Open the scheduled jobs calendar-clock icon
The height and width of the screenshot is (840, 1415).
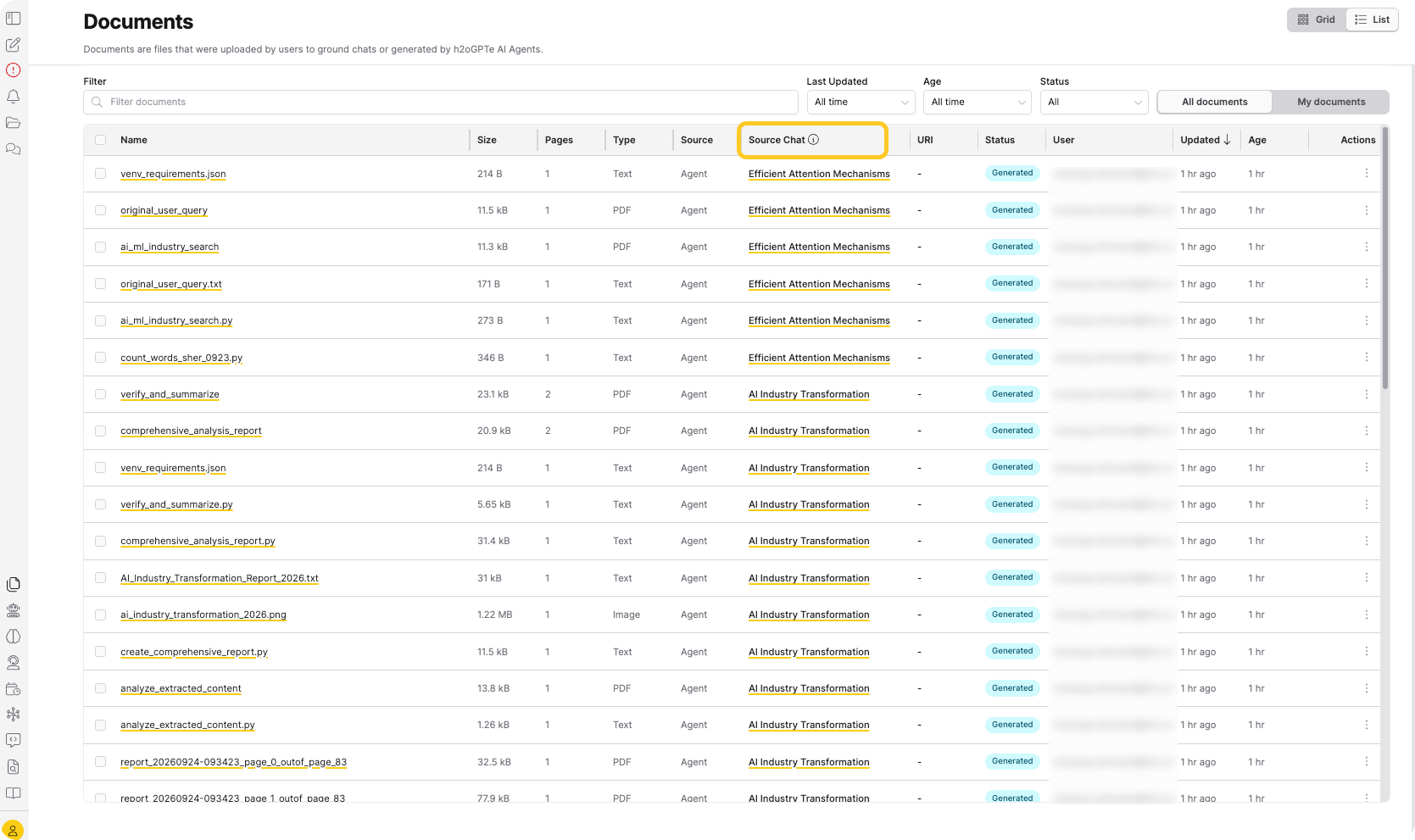click(x=14, y=689)
